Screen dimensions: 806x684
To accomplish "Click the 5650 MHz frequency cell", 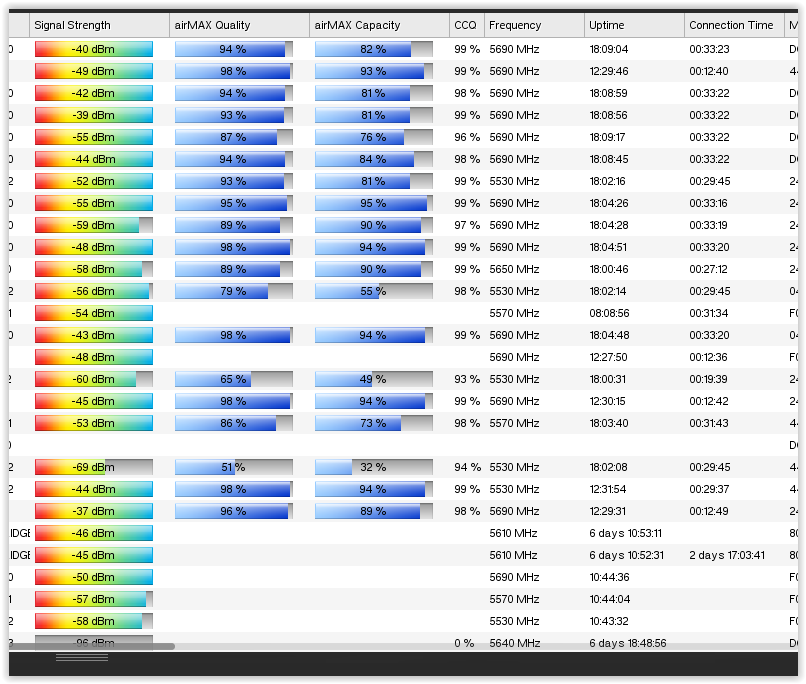I will point(514,269).
